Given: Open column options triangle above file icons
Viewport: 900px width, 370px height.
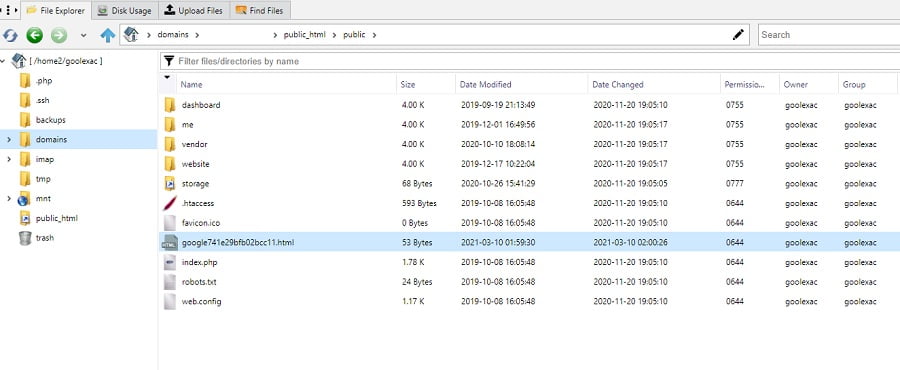Looking at the screenshot, I should [x=167, y=77].
